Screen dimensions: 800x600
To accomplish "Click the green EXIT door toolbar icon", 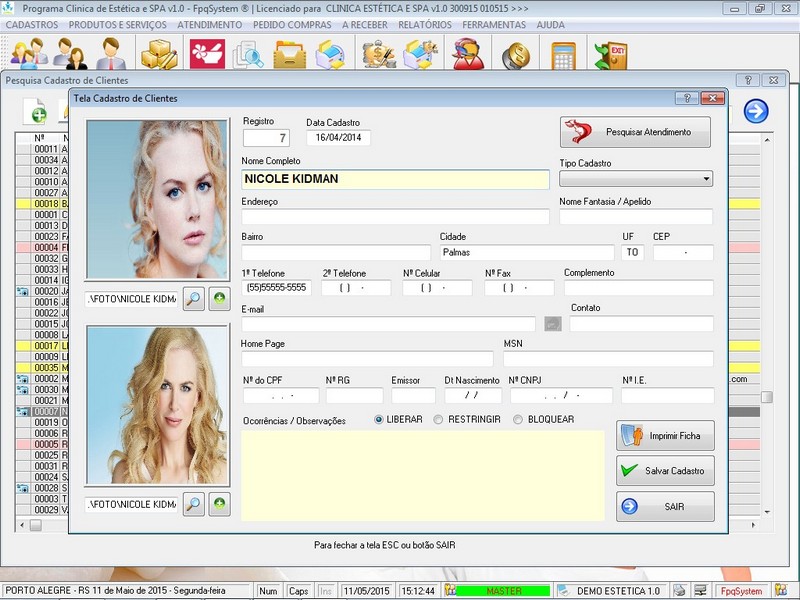I will (608, 53).
